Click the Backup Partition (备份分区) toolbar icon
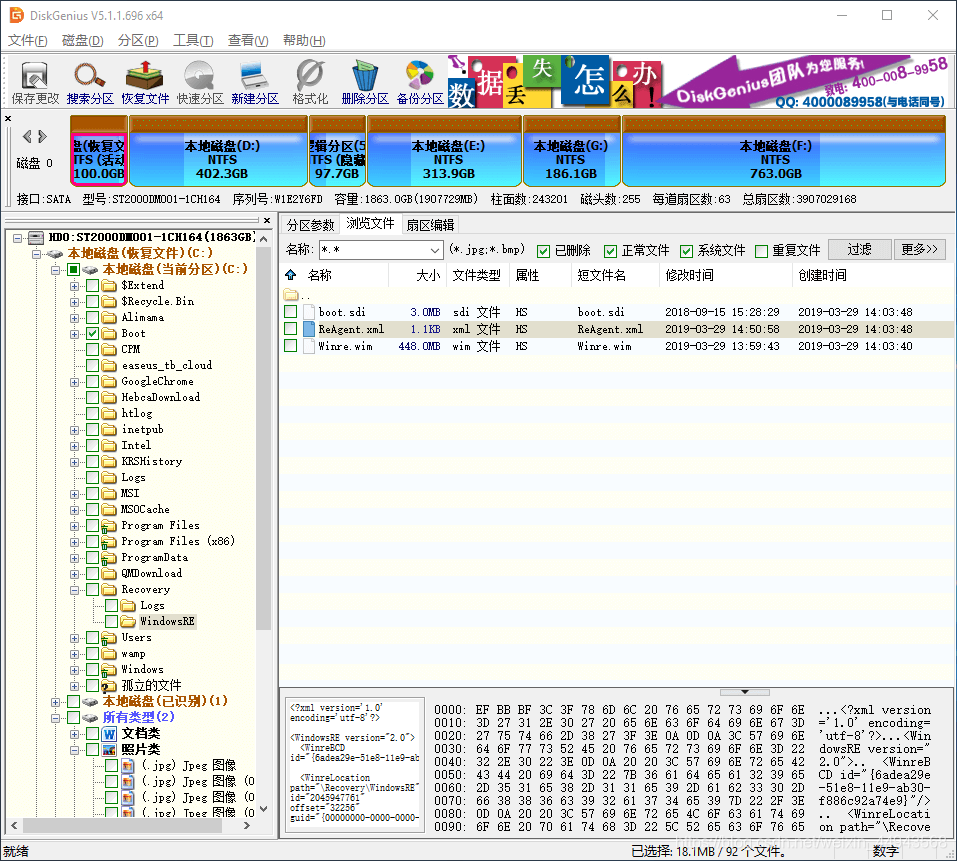The height and width of the screenshot is (861, 957). tap(420, 82)
